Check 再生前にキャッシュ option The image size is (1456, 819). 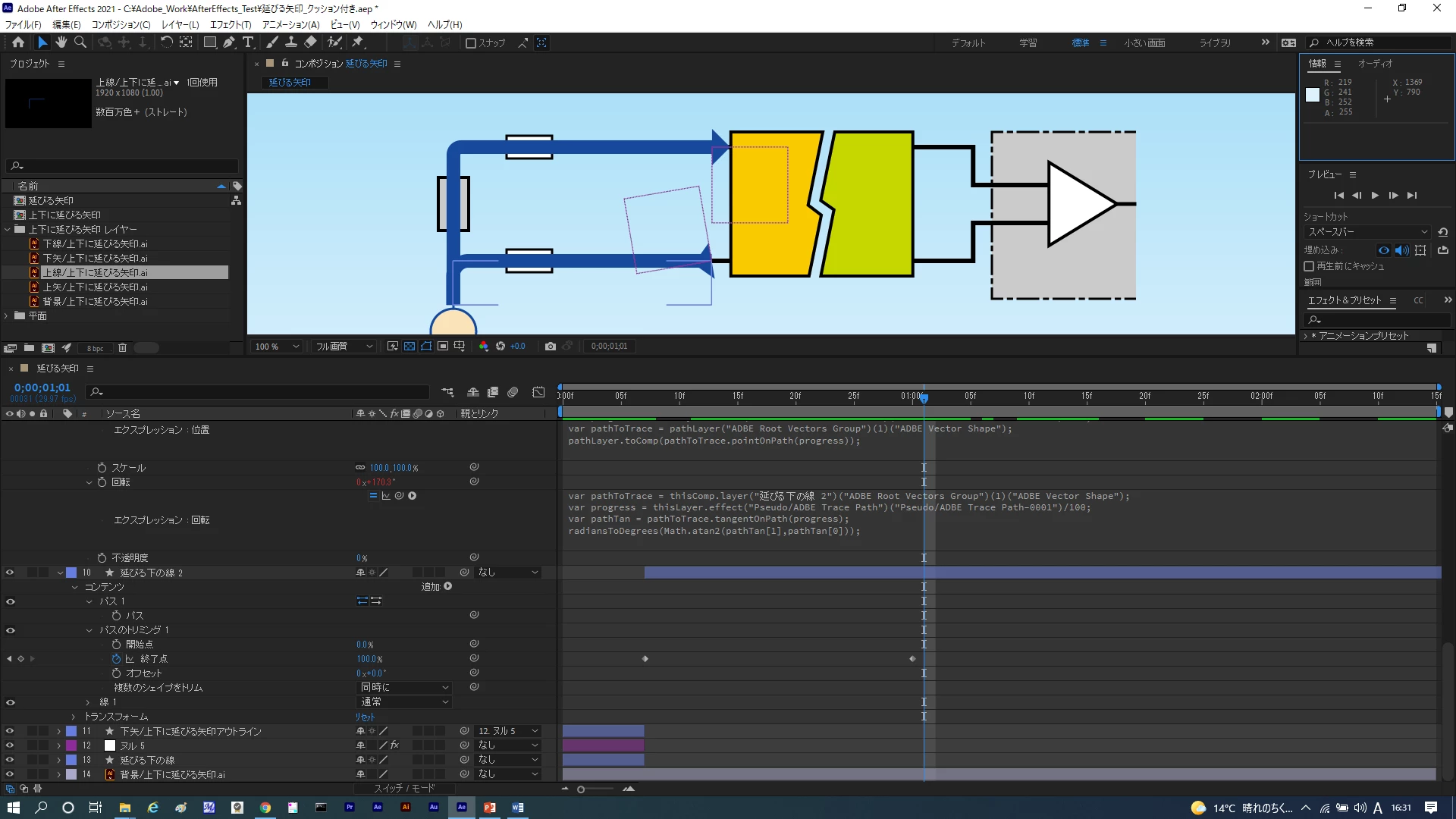click(x=1309, y=266)
